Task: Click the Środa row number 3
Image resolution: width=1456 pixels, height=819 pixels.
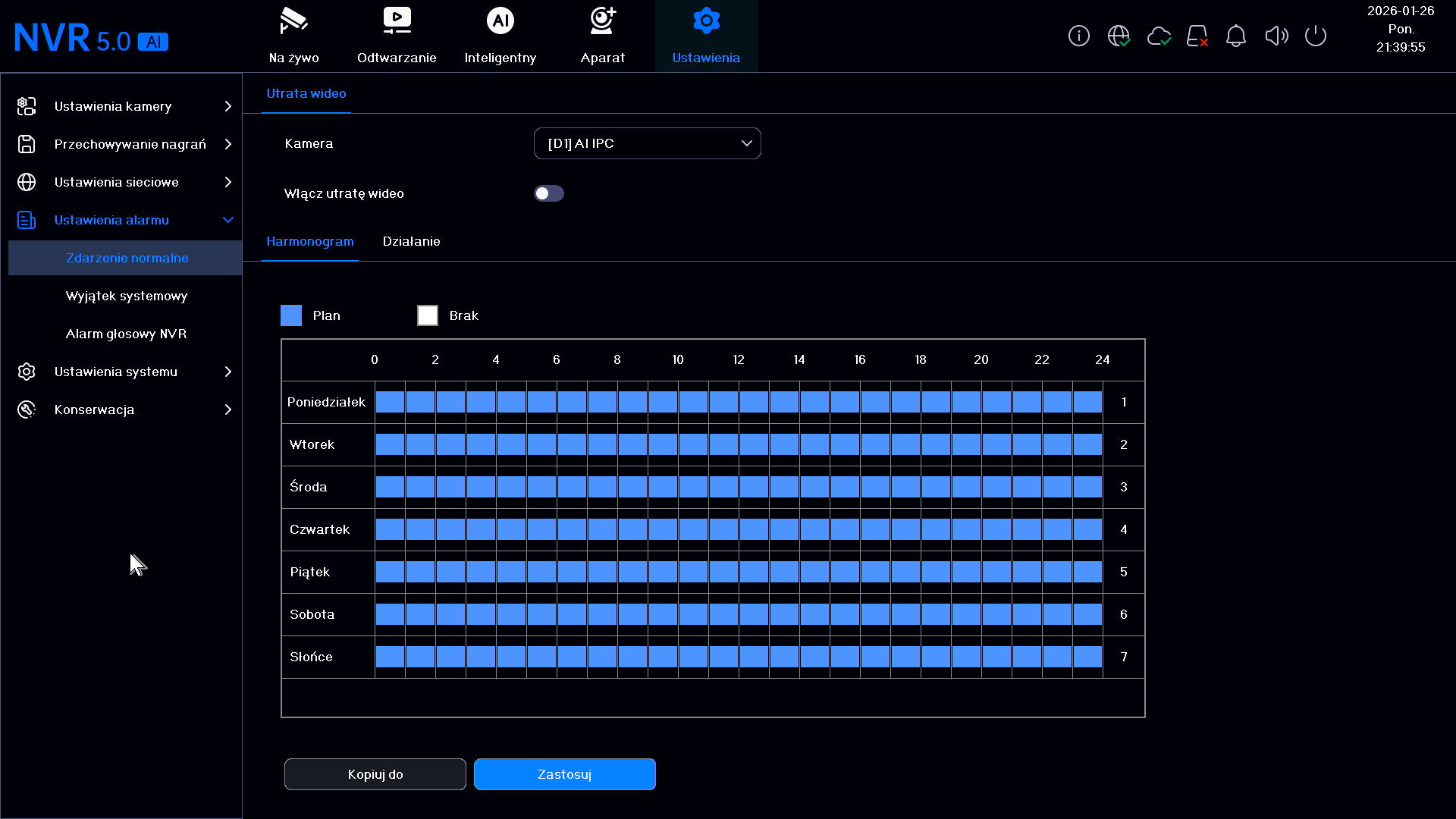Action: click(1124, 487)
